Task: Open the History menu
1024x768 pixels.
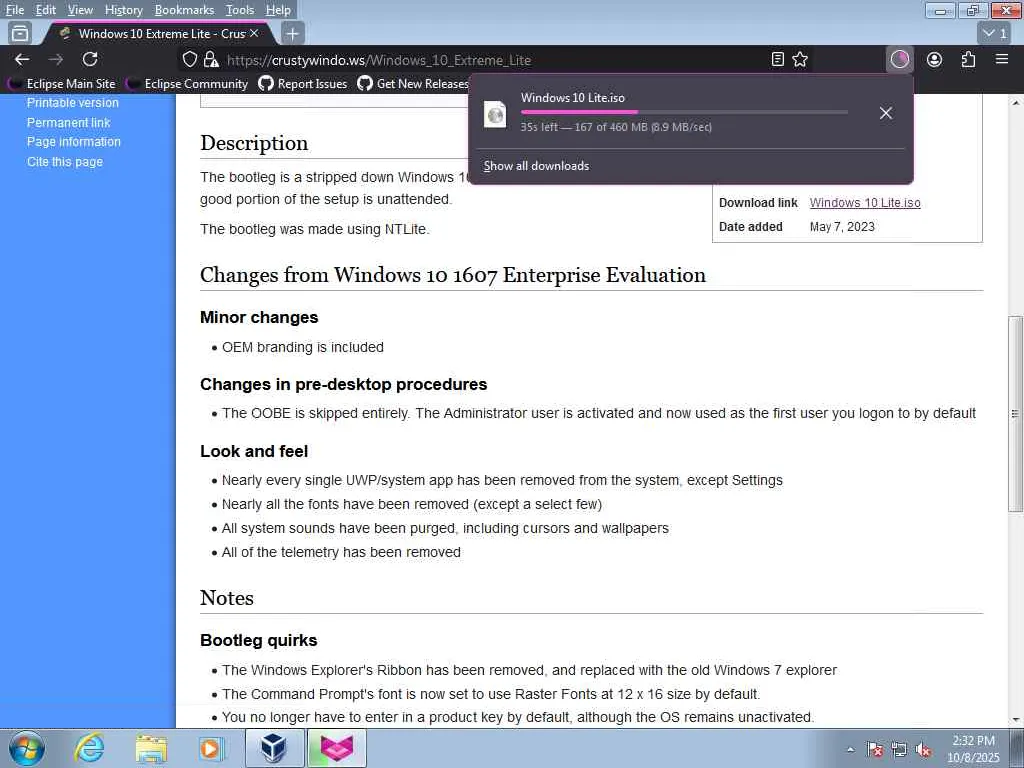Action: [123, 10]
